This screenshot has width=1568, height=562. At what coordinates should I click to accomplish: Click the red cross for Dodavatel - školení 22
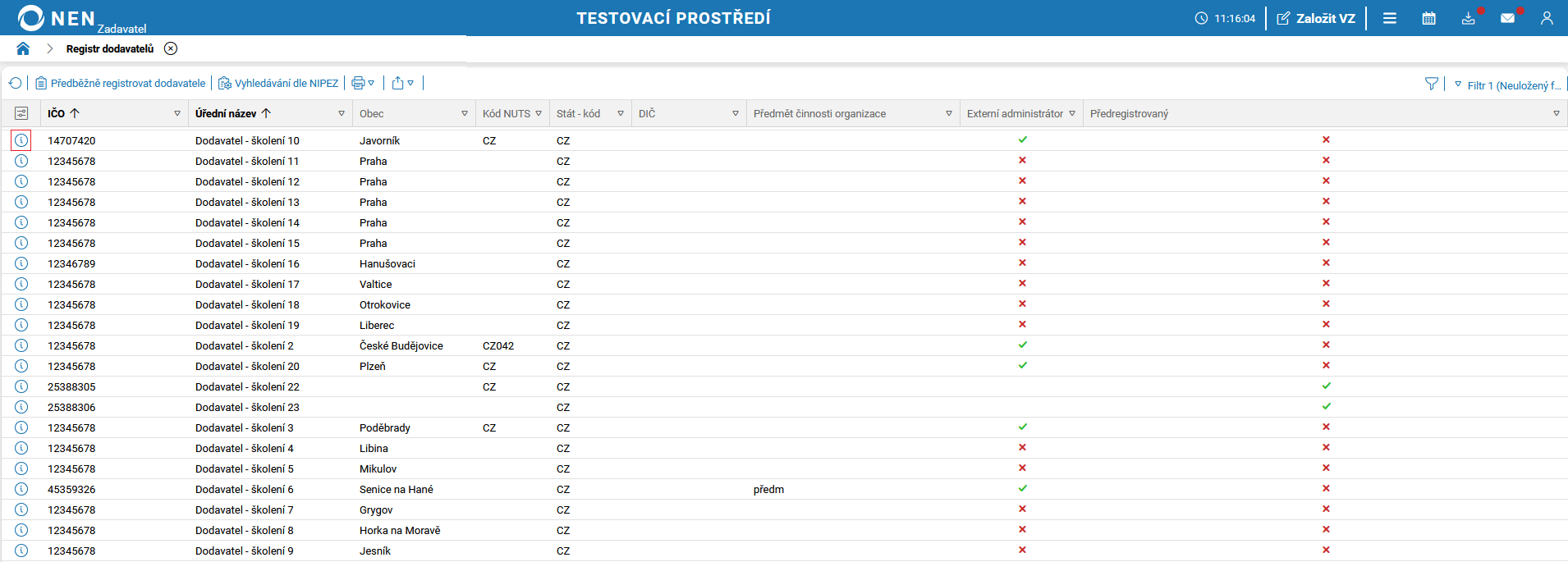tap(1327, 386)
